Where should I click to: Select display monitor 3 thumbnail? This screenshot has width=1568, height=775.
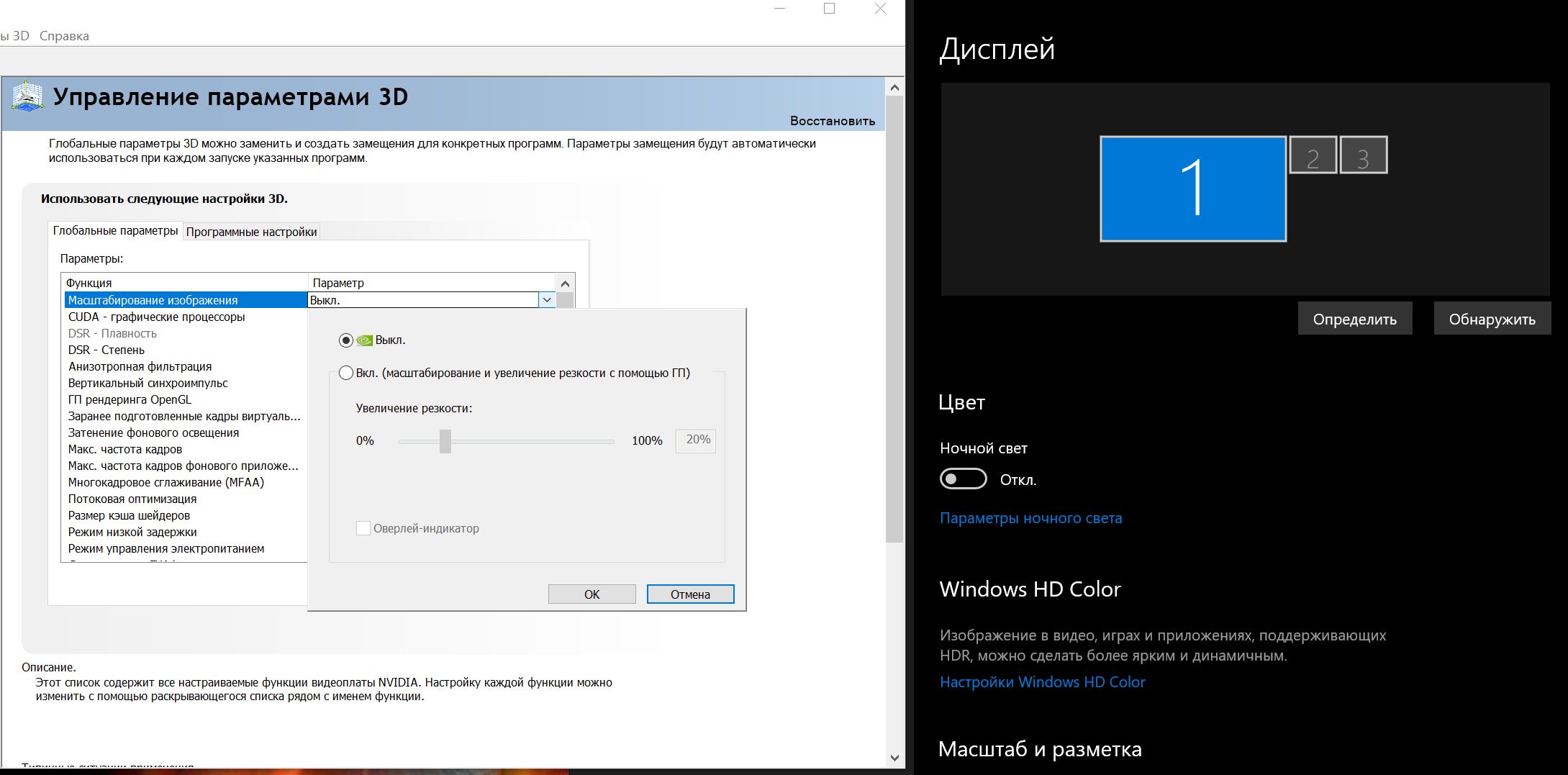[x=1363, y=155]
